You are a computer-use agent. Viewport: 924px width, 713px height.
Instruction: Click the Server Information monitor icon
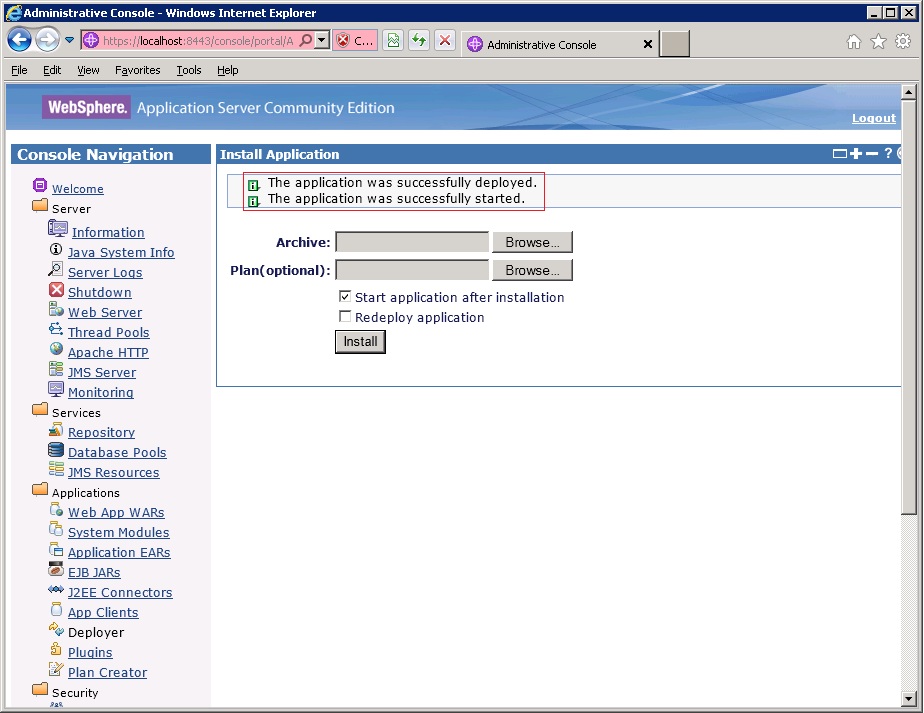point(58,229)
